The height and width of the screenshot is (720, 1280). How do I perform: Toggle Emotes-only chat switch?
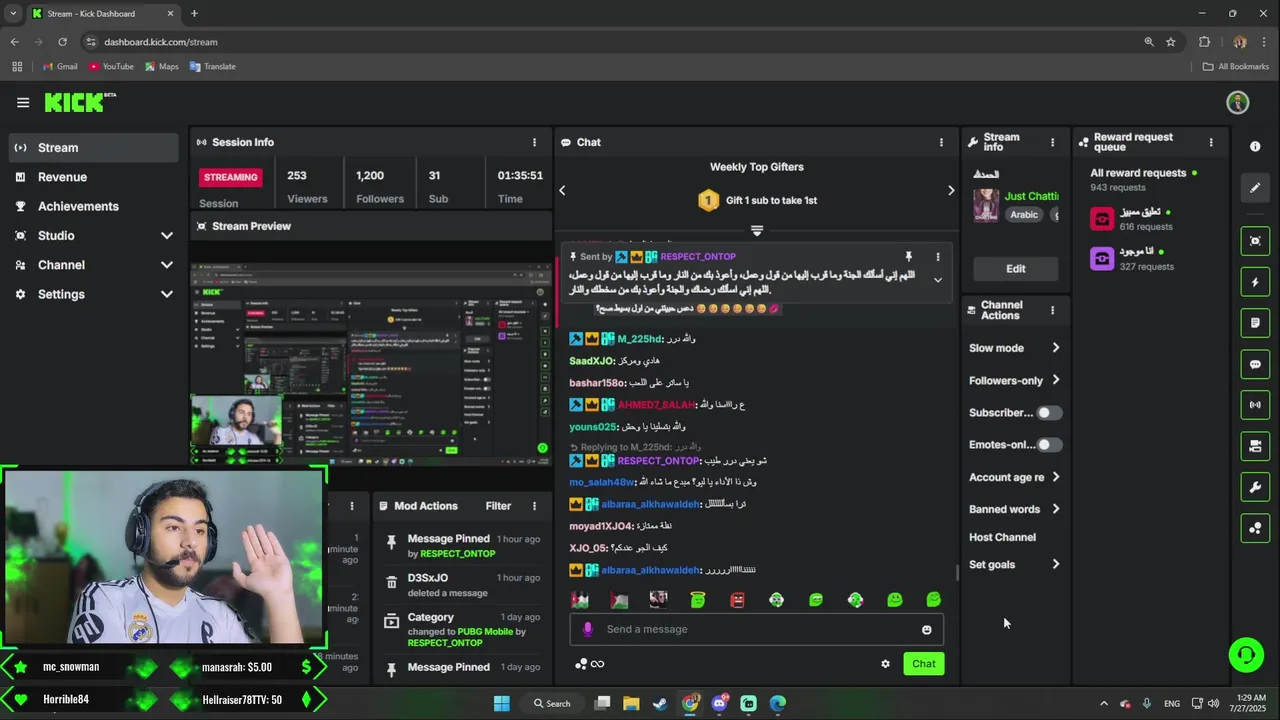1048,445
